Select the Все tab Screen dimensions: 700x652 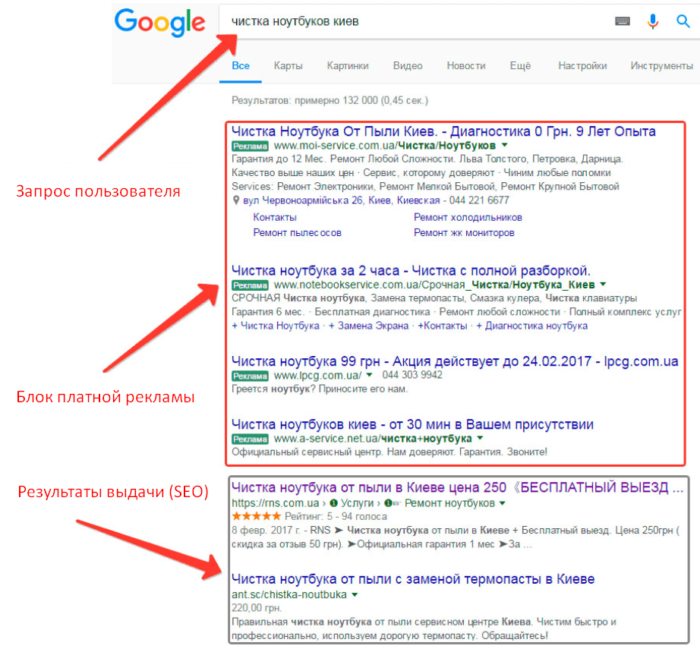coord(241,66)
